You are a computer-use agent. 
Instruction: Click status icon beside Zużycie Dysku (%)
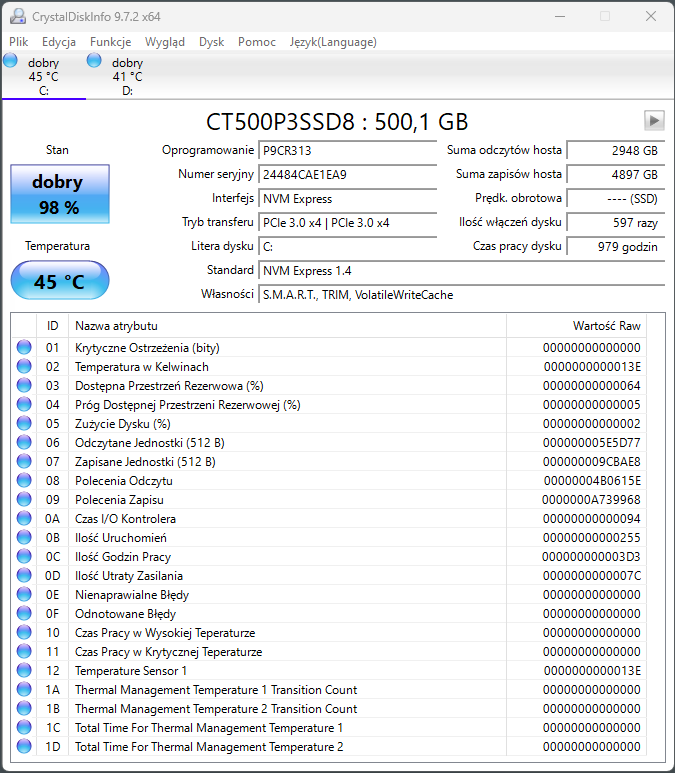24,424
